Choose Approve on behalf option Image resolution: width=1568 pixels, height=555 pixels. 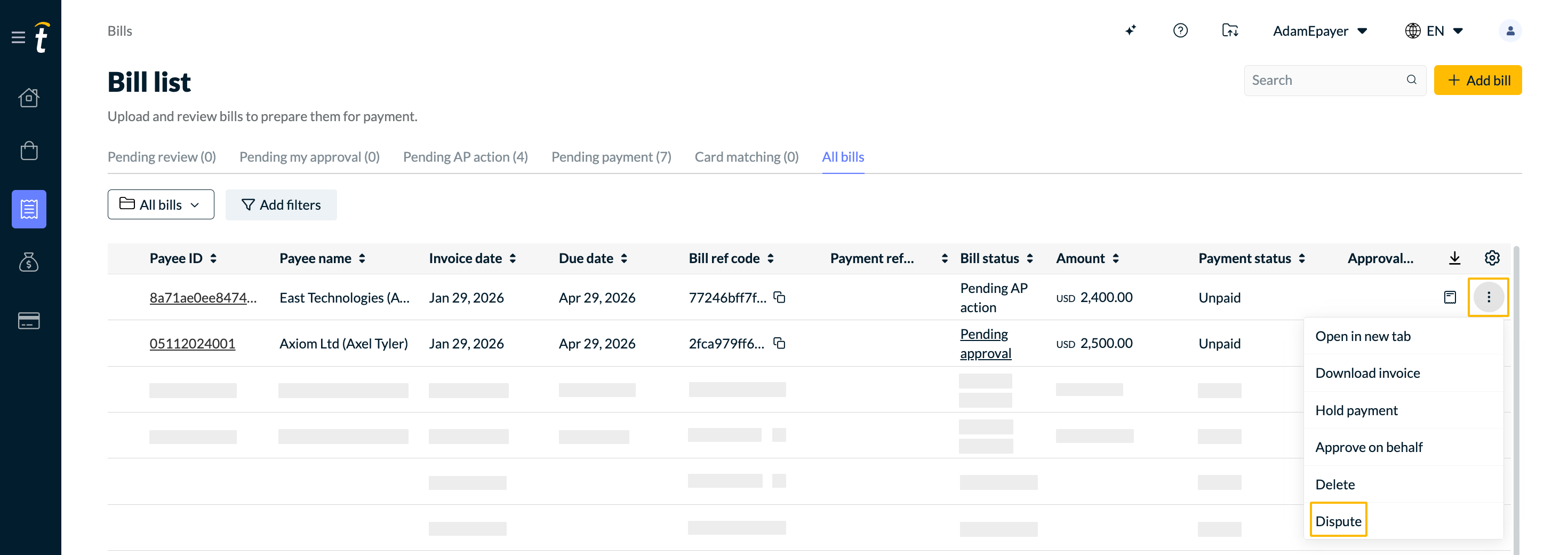(1403, 447)
